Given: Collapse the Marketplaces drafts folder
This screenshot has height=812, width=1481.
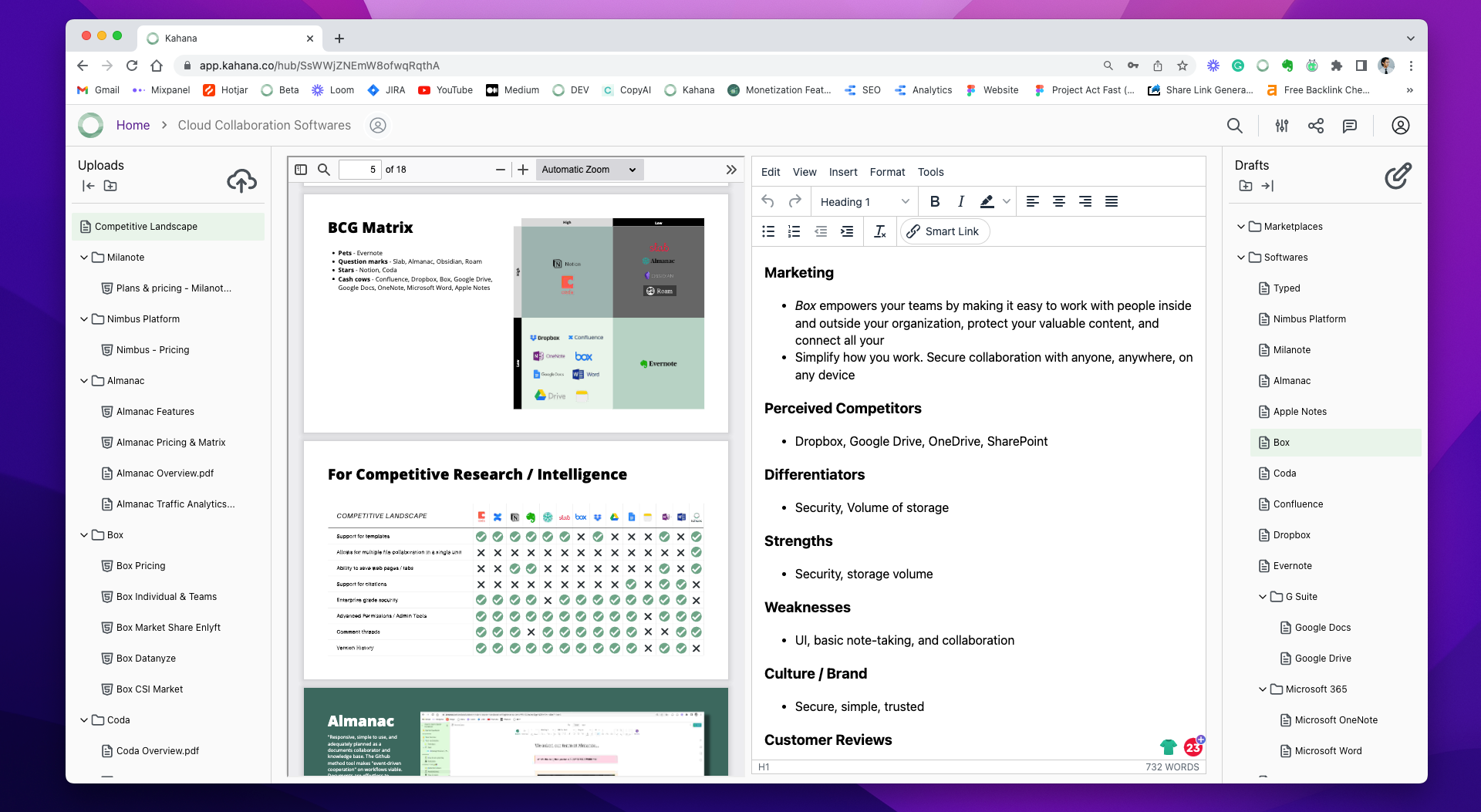Looking at the screenshot, I should click(x=1241, y=227).
